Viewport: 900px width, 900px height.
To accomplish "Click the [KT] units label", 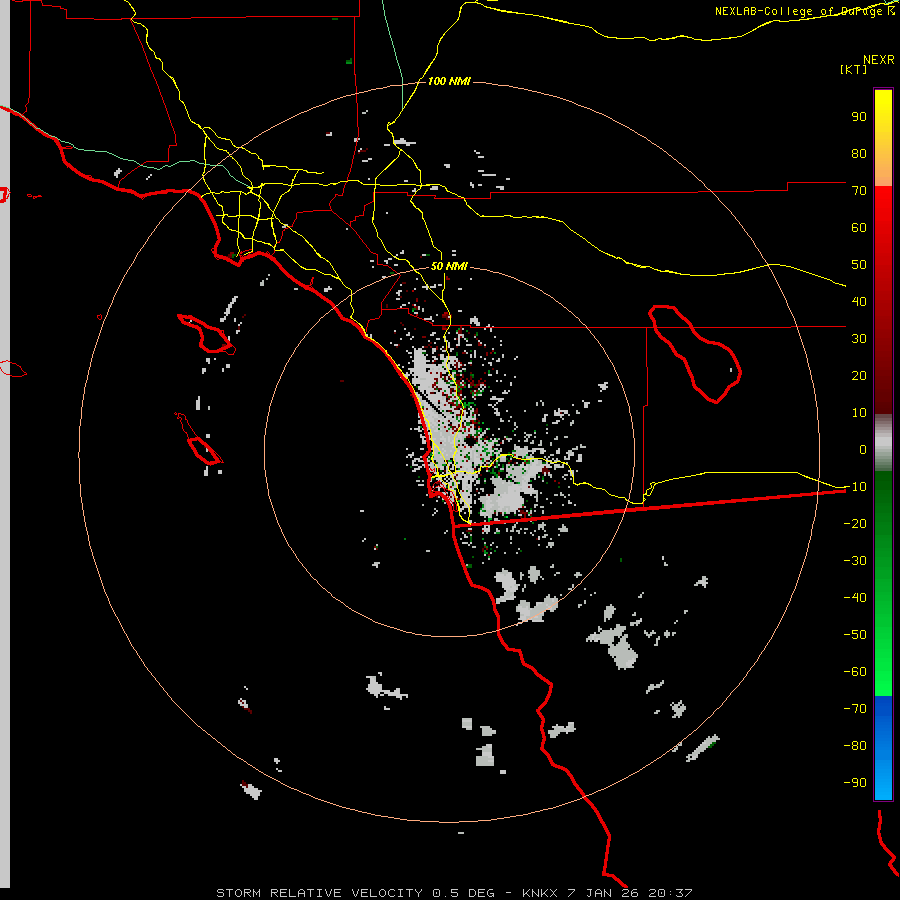I will (854, 69).
